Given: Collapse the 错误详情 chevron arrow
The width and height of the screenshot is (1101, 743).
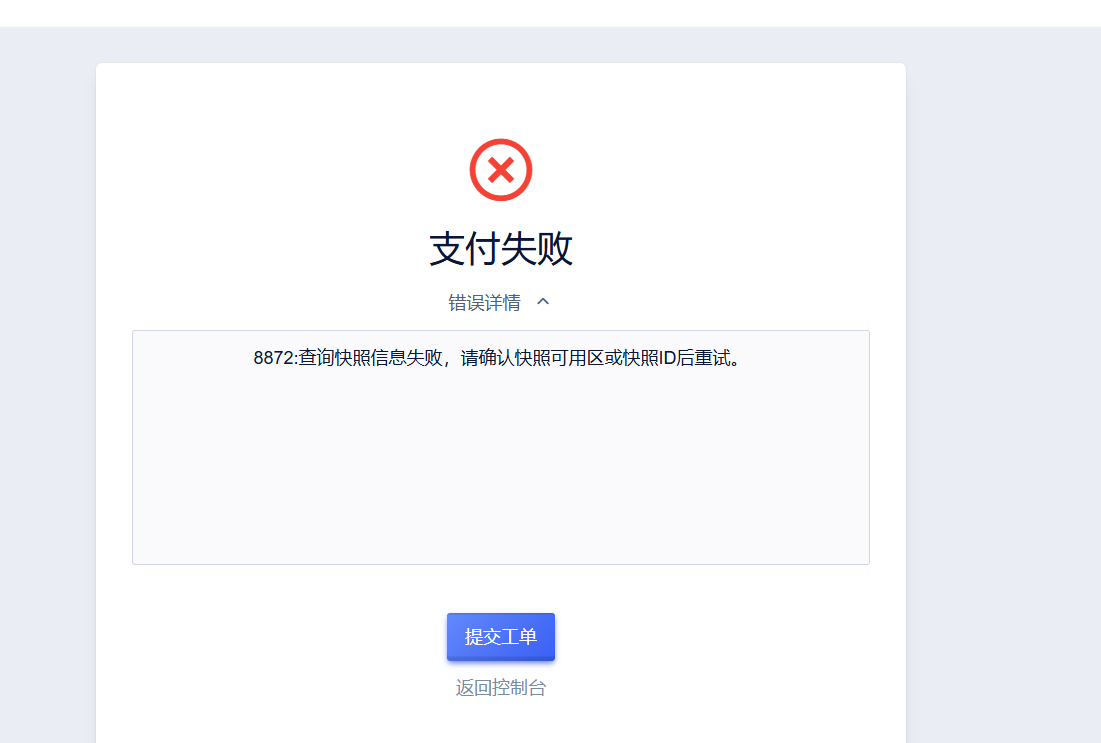Looking at the screenshot, I should (x=543, y=302).
